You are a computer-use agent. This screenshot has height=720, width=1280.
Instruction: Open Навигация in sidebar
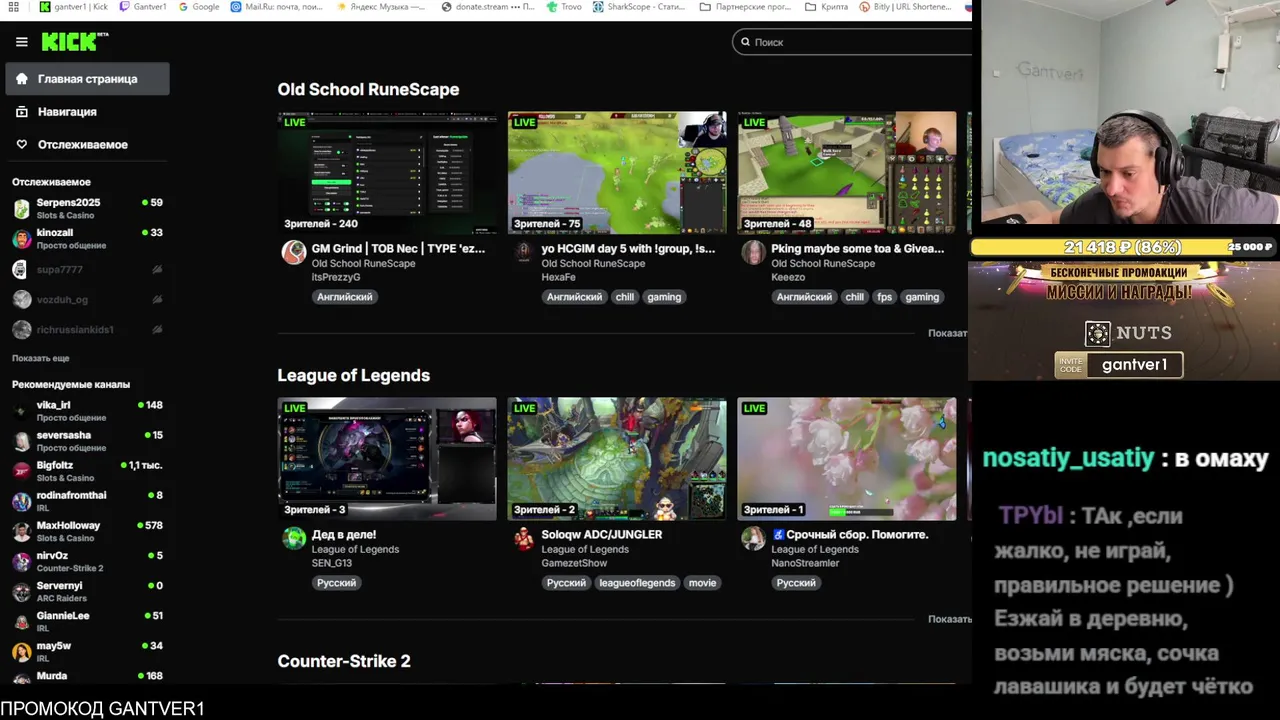pyautogui.click(x=87, y=112)
